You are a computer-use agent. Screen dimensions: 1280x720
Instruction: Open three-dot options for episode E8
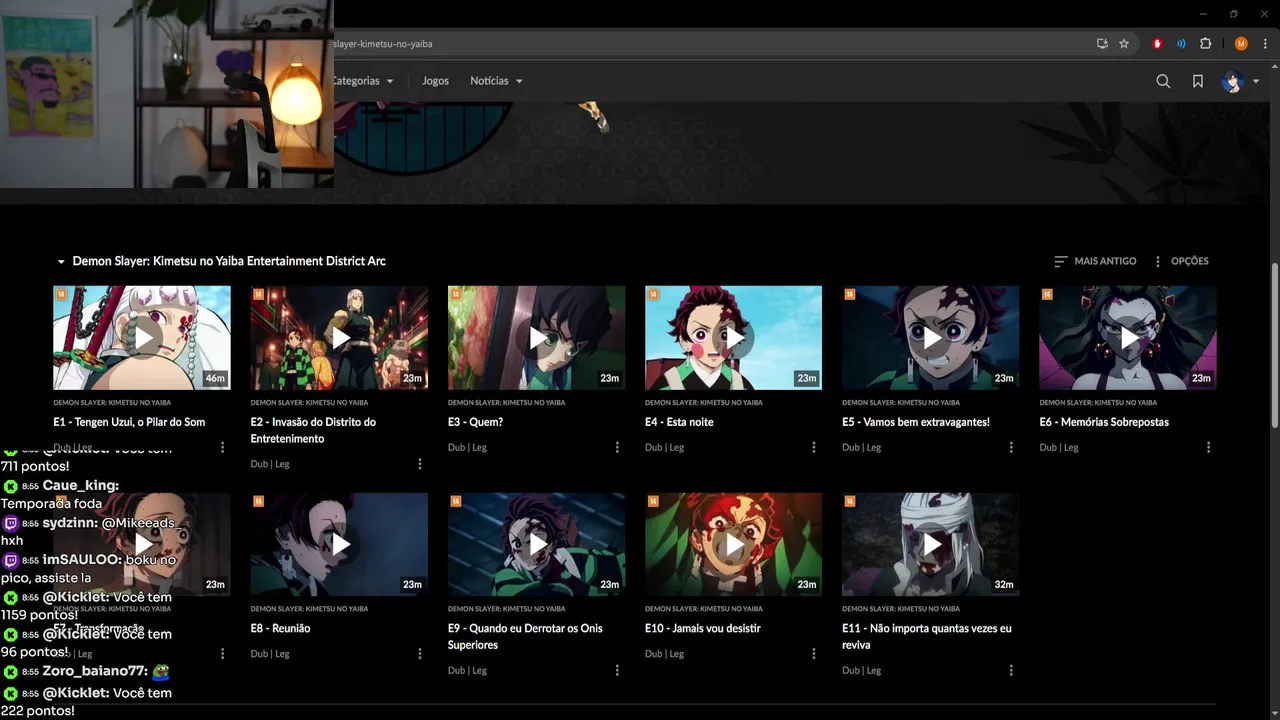[420, 653]
